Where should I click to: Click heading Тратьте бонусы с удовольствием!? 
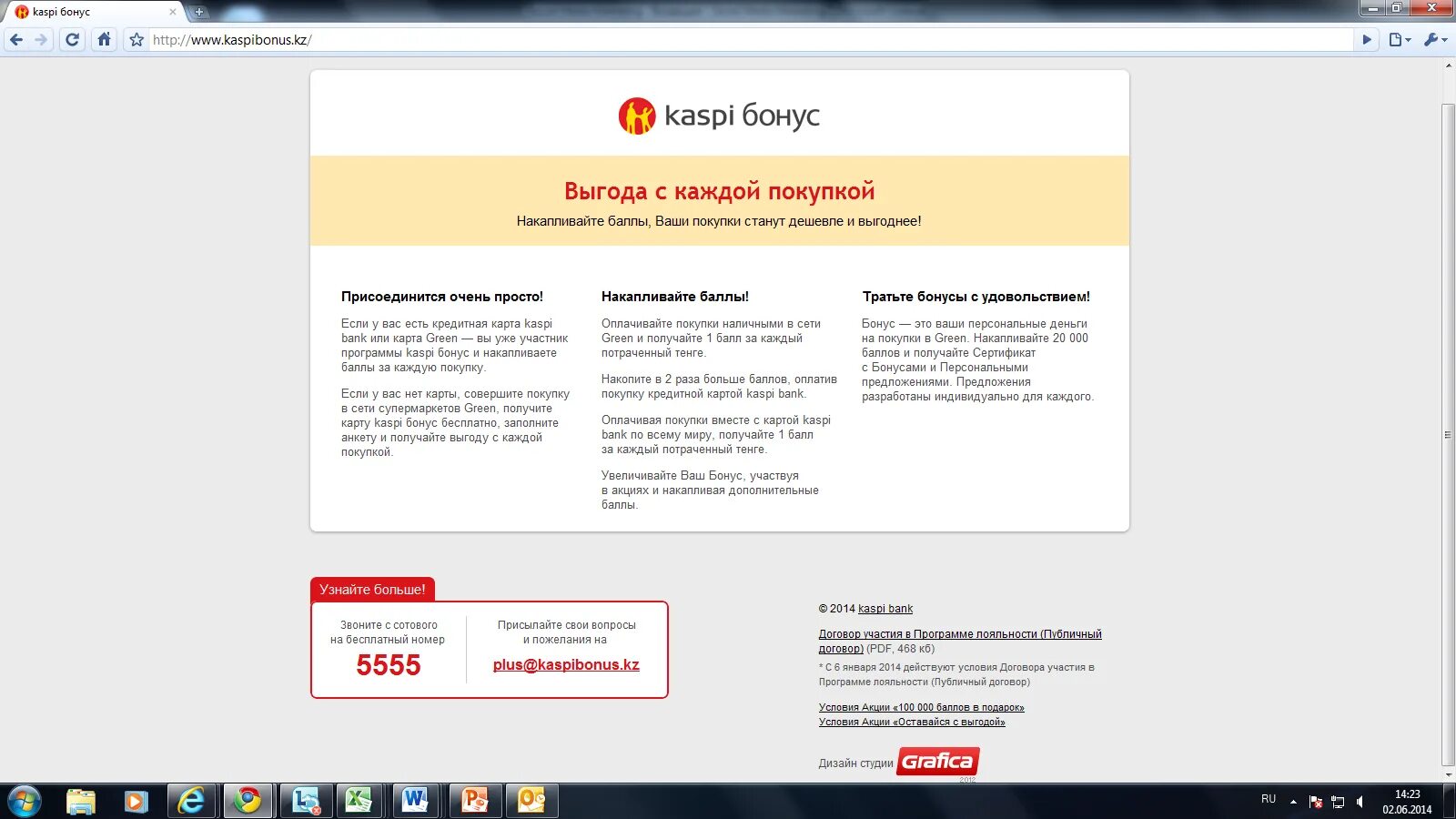point(976,297)
